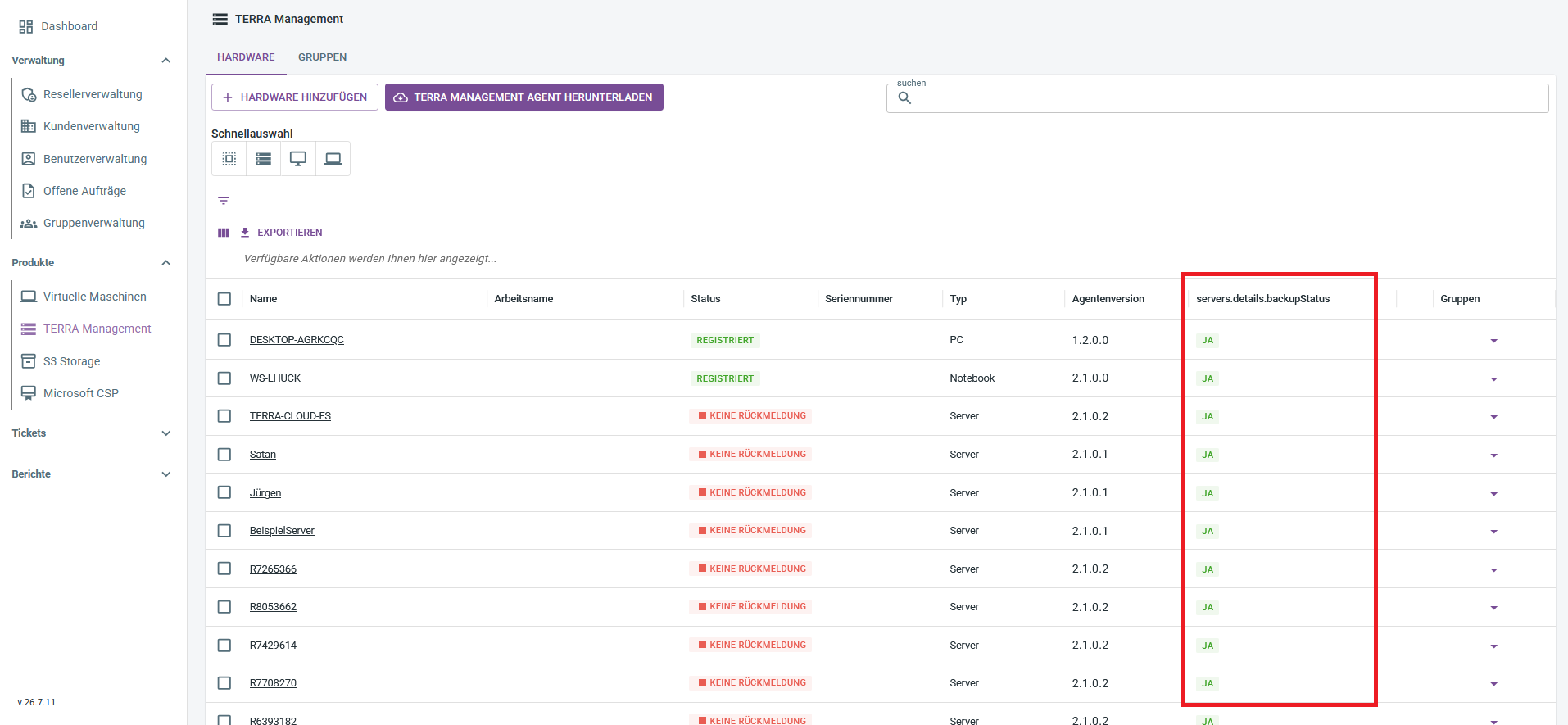Open the Gruppen dropdown for WS-LHUCK

point(1493,379)
